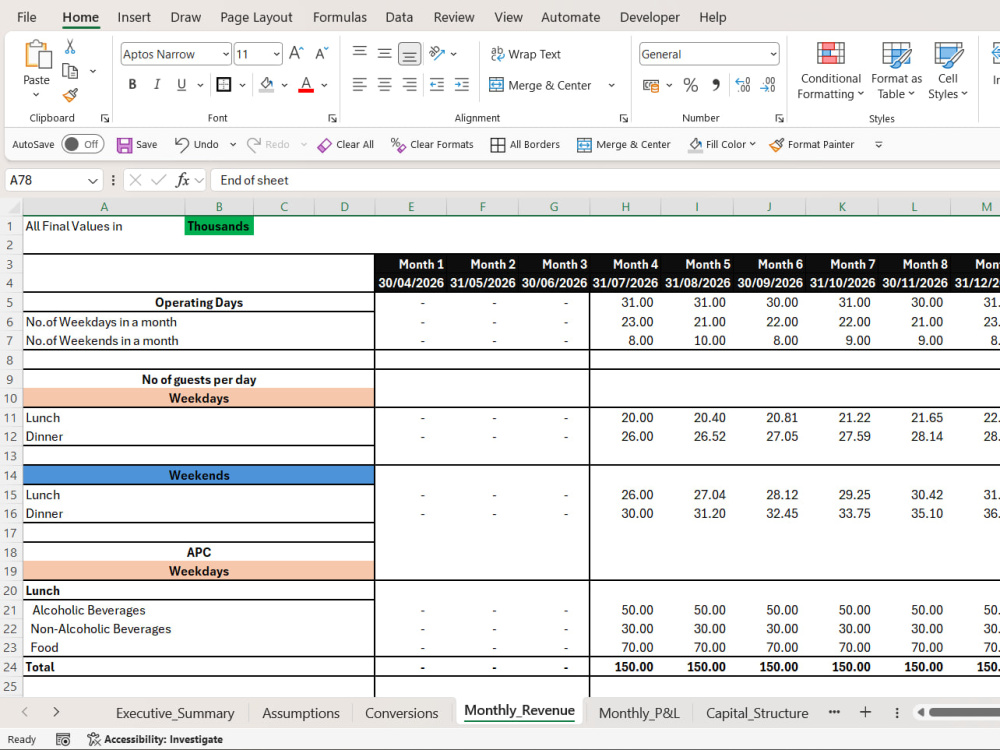Viewport: 1000px width, 750px height.
Task: Expand the Name Box dropdown
Action: [x=92, y=180]
